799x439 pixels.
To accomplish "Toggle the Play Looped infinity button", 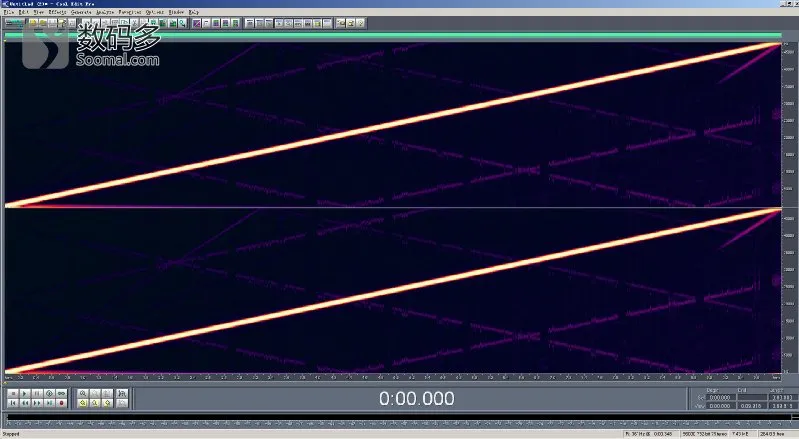I will click(62, 394).
